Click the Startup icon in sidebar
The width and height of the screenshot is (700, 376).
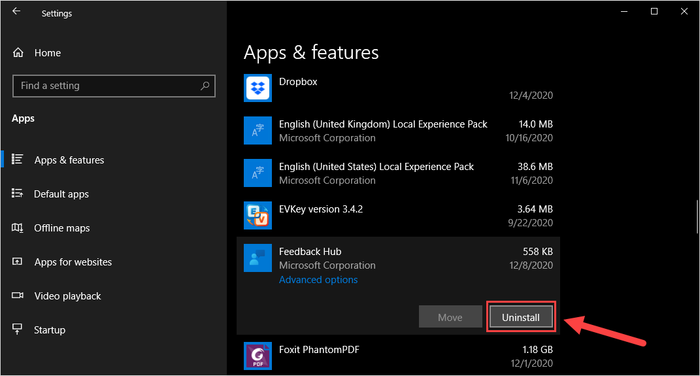point(17,330)
